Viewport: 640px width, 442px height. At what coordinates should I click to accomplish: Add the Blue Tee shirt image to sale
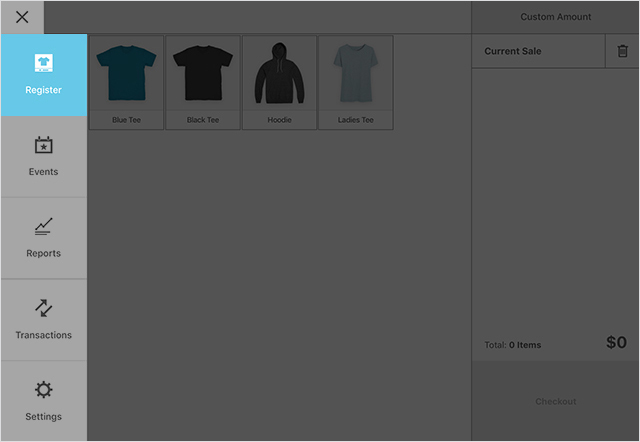(126, 73)
